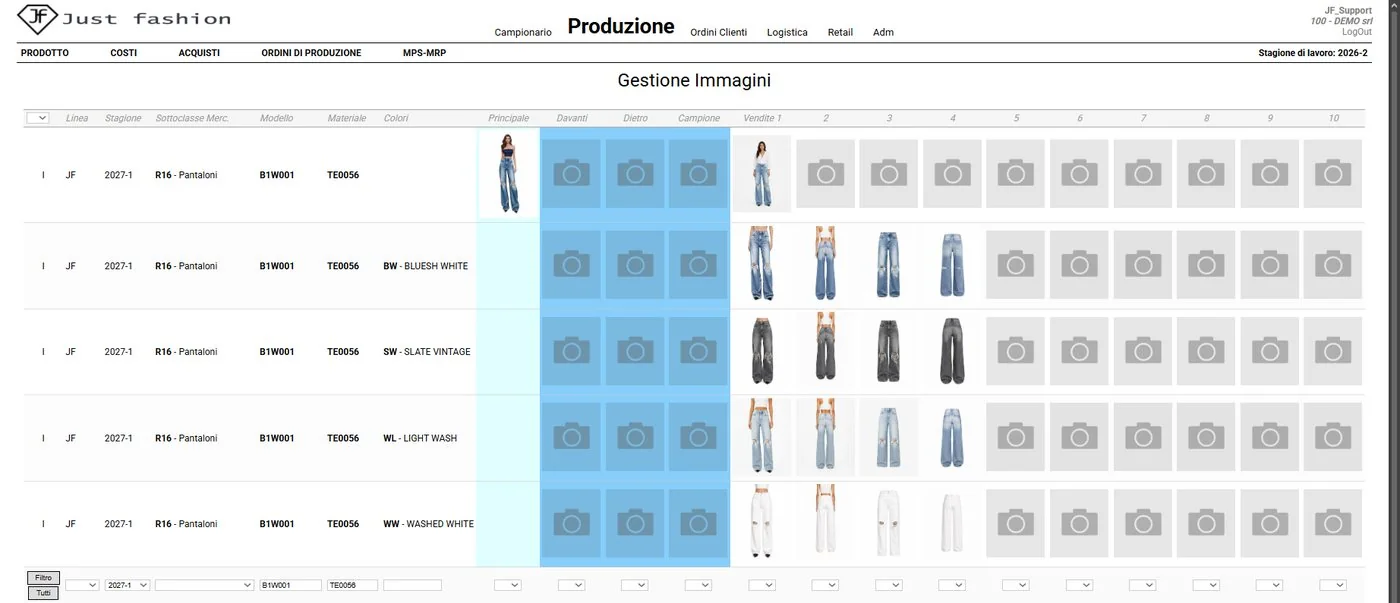The image size is (1400, 603).
Task: Click Campione camera placeholder for BW - BLUESH WHITE
Action: pyautogui.click(x=698, y=265)
